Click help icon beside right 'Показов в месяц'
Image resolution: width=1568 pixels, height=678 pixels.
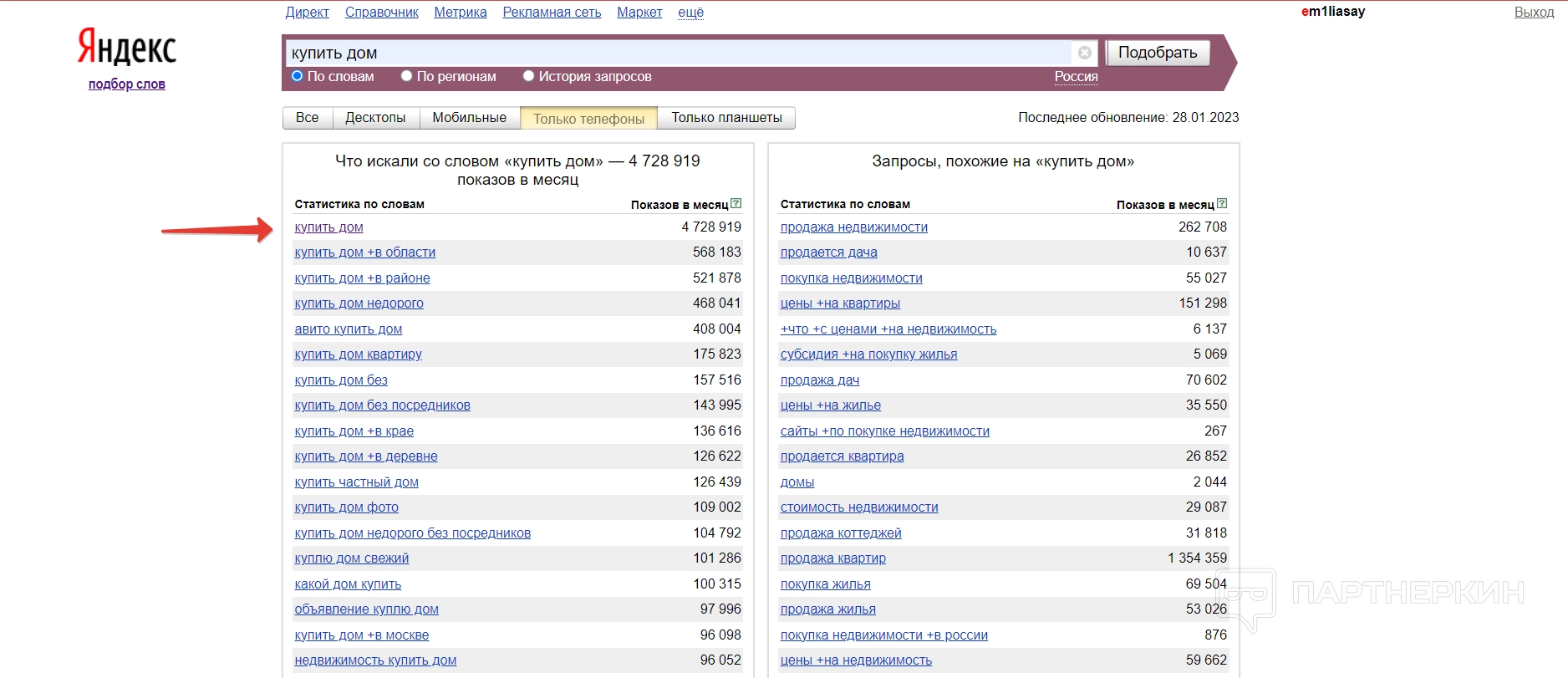(1222, 203)
